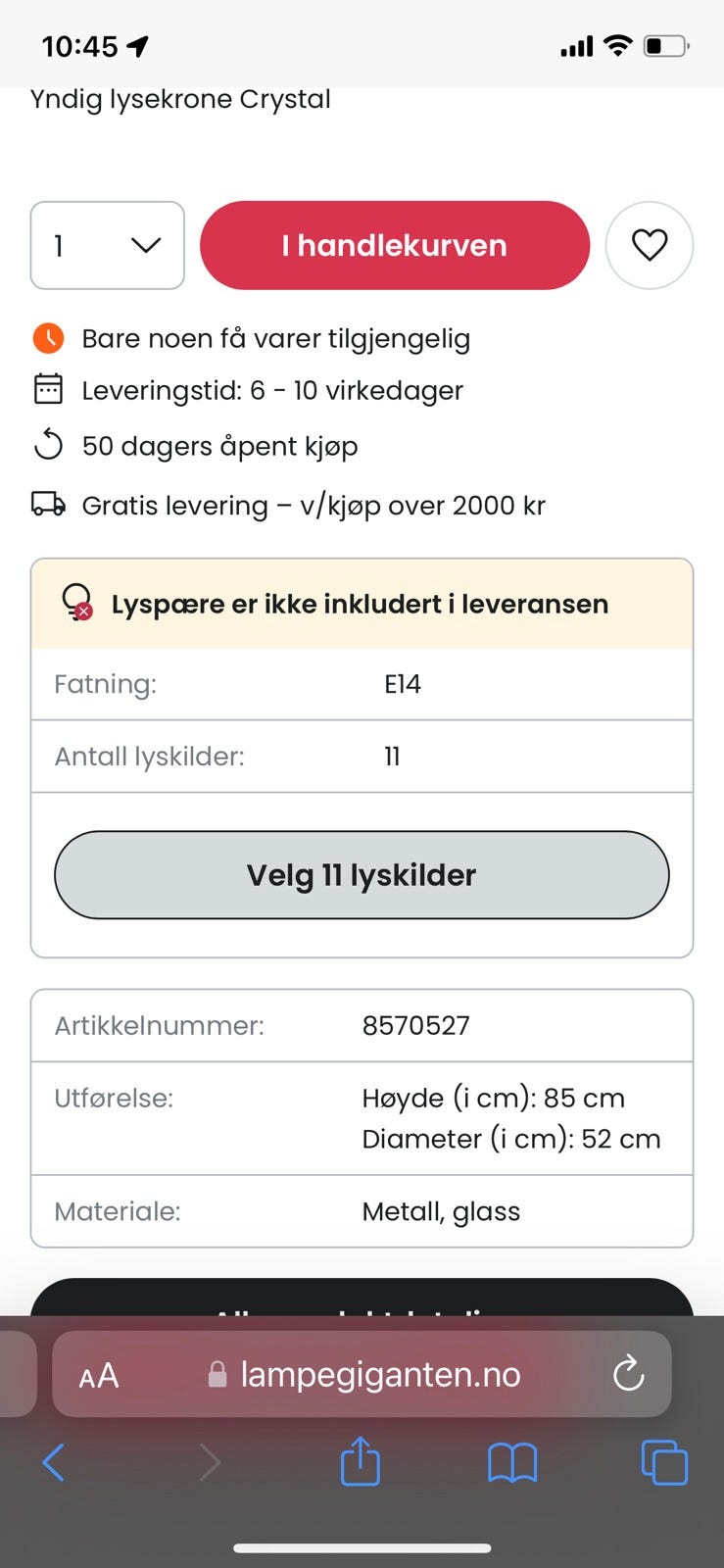Add item to favorites with heart icon
The width and height of the screenshot is (724, 1568).
[649, 245]
